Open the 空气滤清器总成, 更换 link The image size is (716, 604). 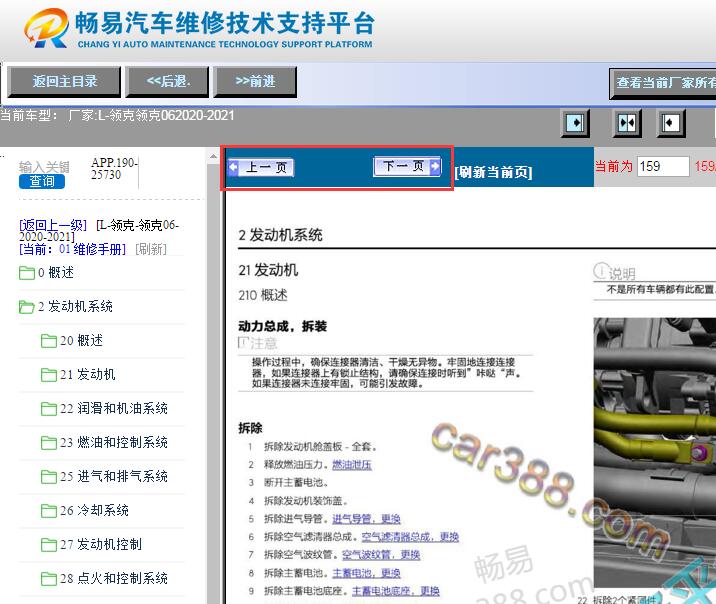(x=410, y=537)
